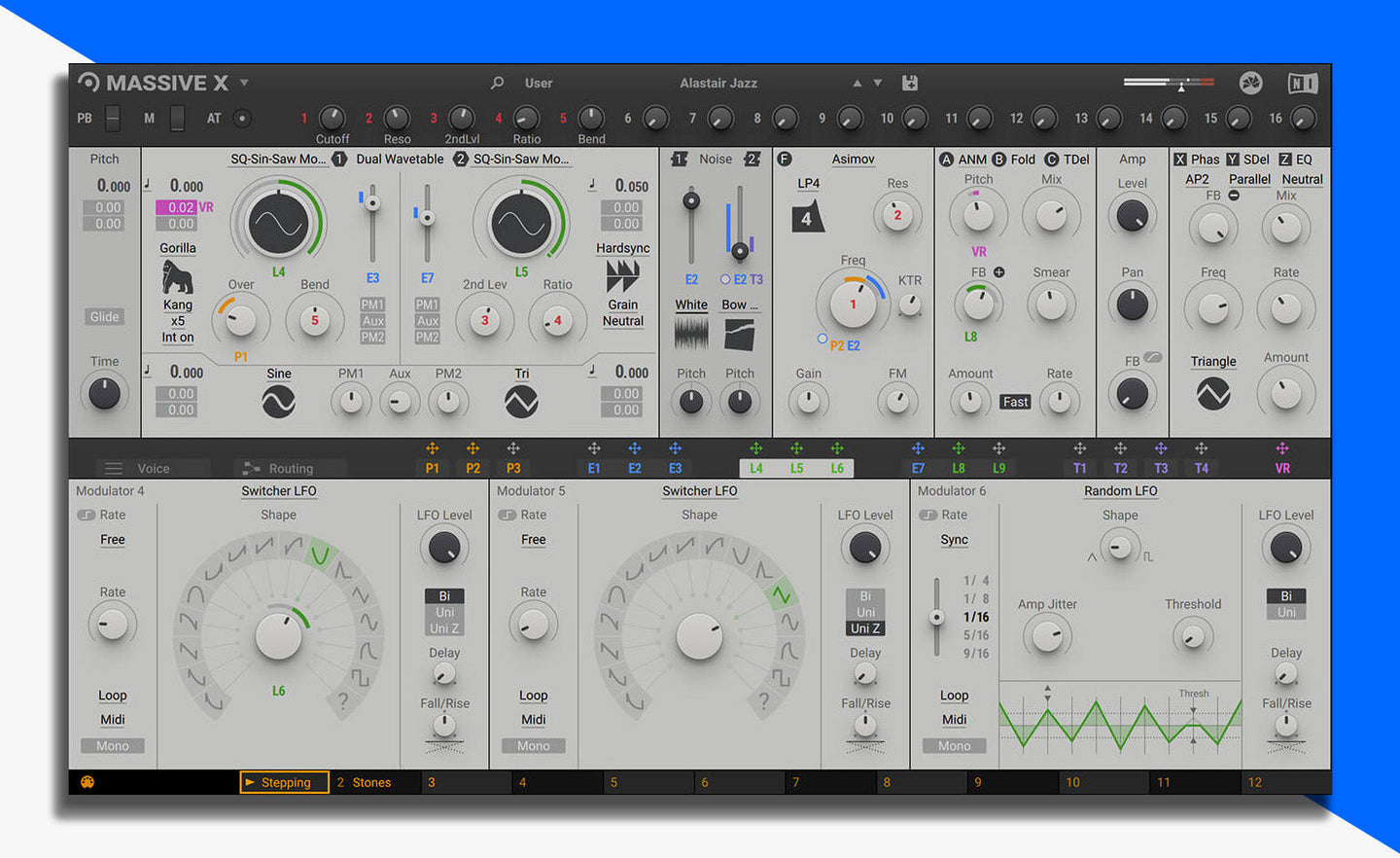Select the E3 modulator tab
Viewport: 1400px width, 858px height.
click(675, 468)
